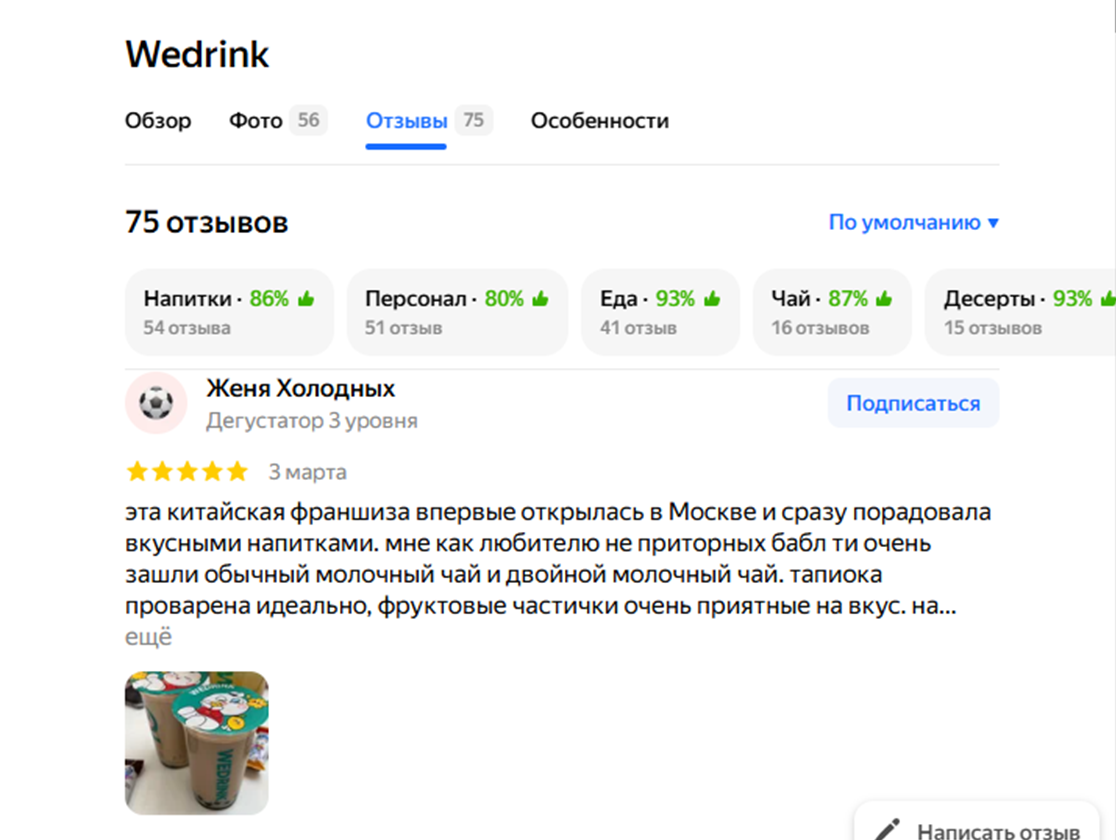Click the 3 марта review date
The image size is (1116, 840).
click(x=307, y=472)
